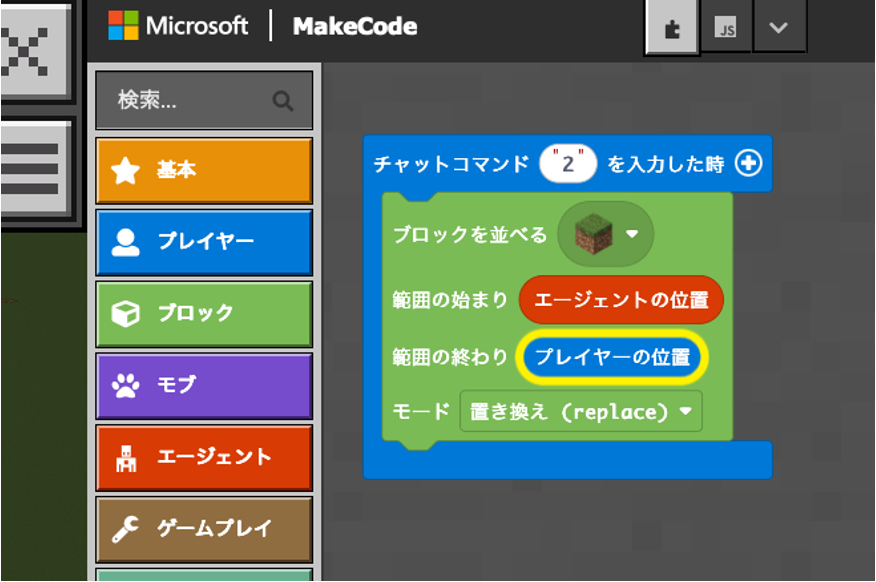Viewport: 876px width, 582px height.
Task: Select the チャットコマンド event block
Action: click(x=450, y=164)
